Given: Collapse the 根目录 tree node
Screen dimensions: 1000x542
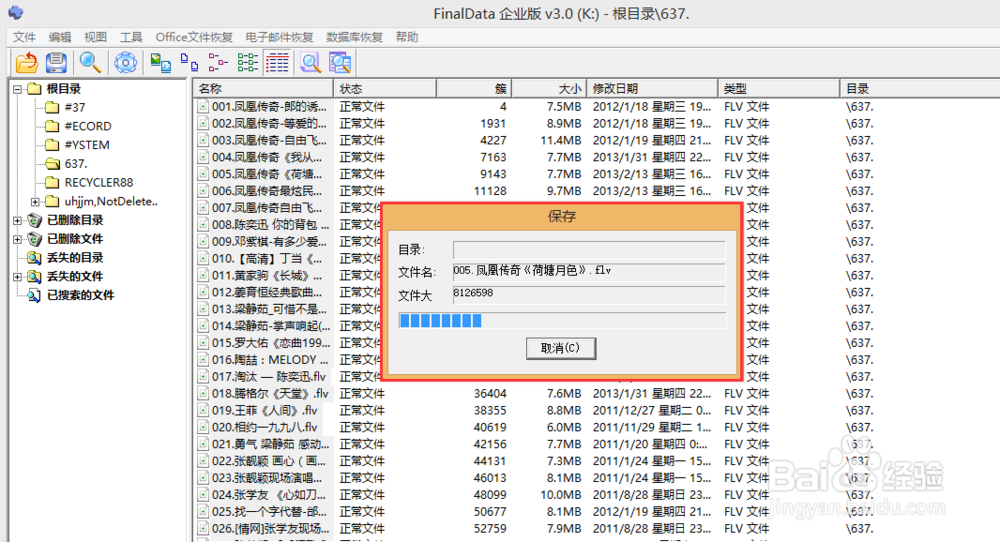Looking at the screenshot, I should click(18, 89).
